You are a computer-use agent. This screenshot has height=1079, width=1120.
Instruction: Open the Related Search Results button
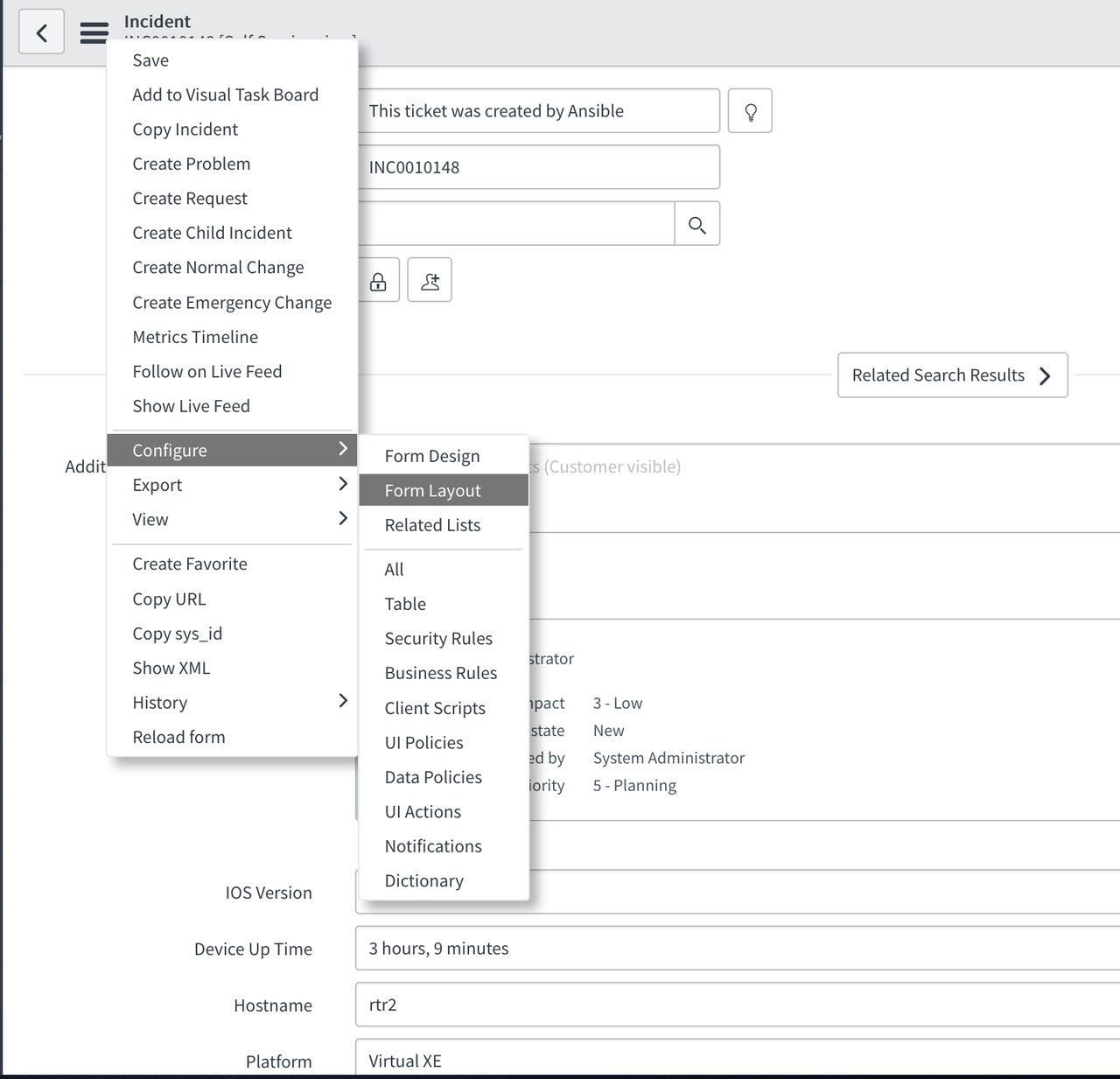tap(952, 375)
